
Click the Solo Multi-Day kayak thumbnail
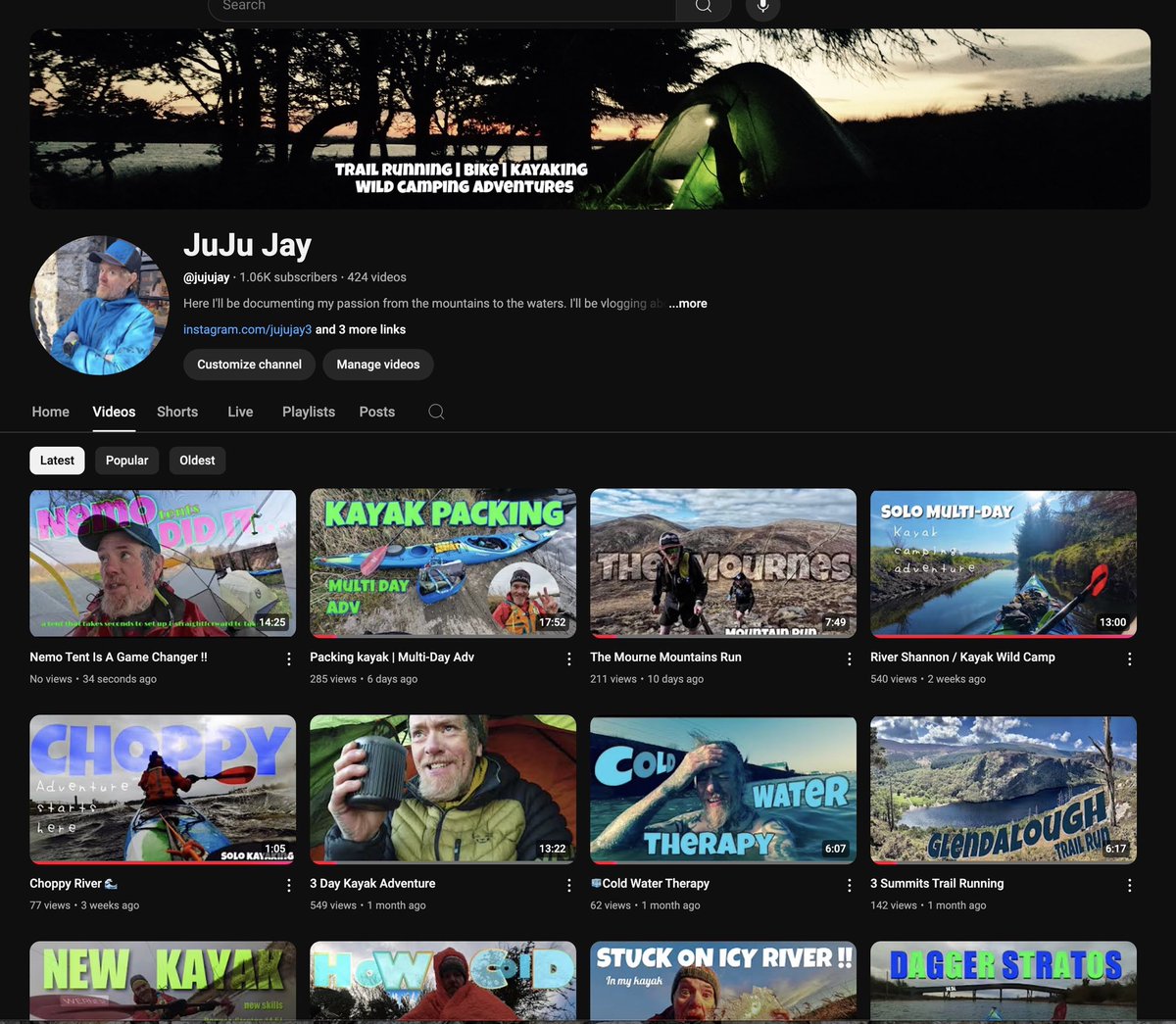click(x=1004, y=563)
